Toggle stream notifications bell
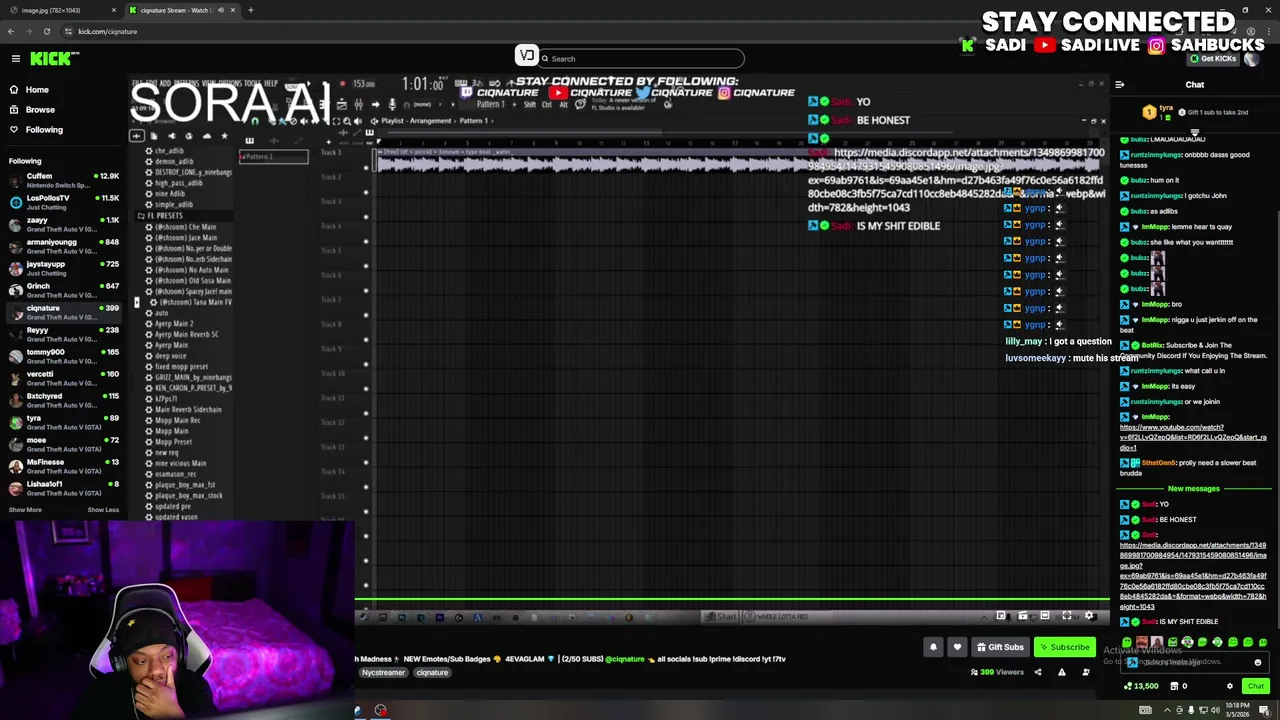 pos(933,647)
